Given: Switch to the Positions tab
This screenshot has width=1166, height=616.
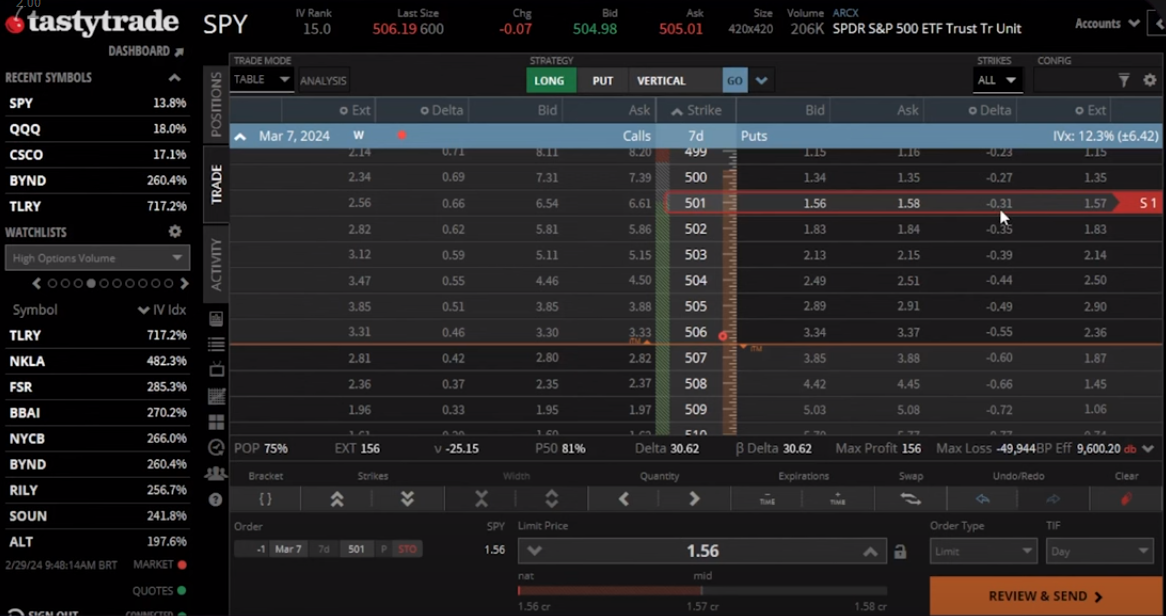Looking at the screenshot, I should click(216, 104).
